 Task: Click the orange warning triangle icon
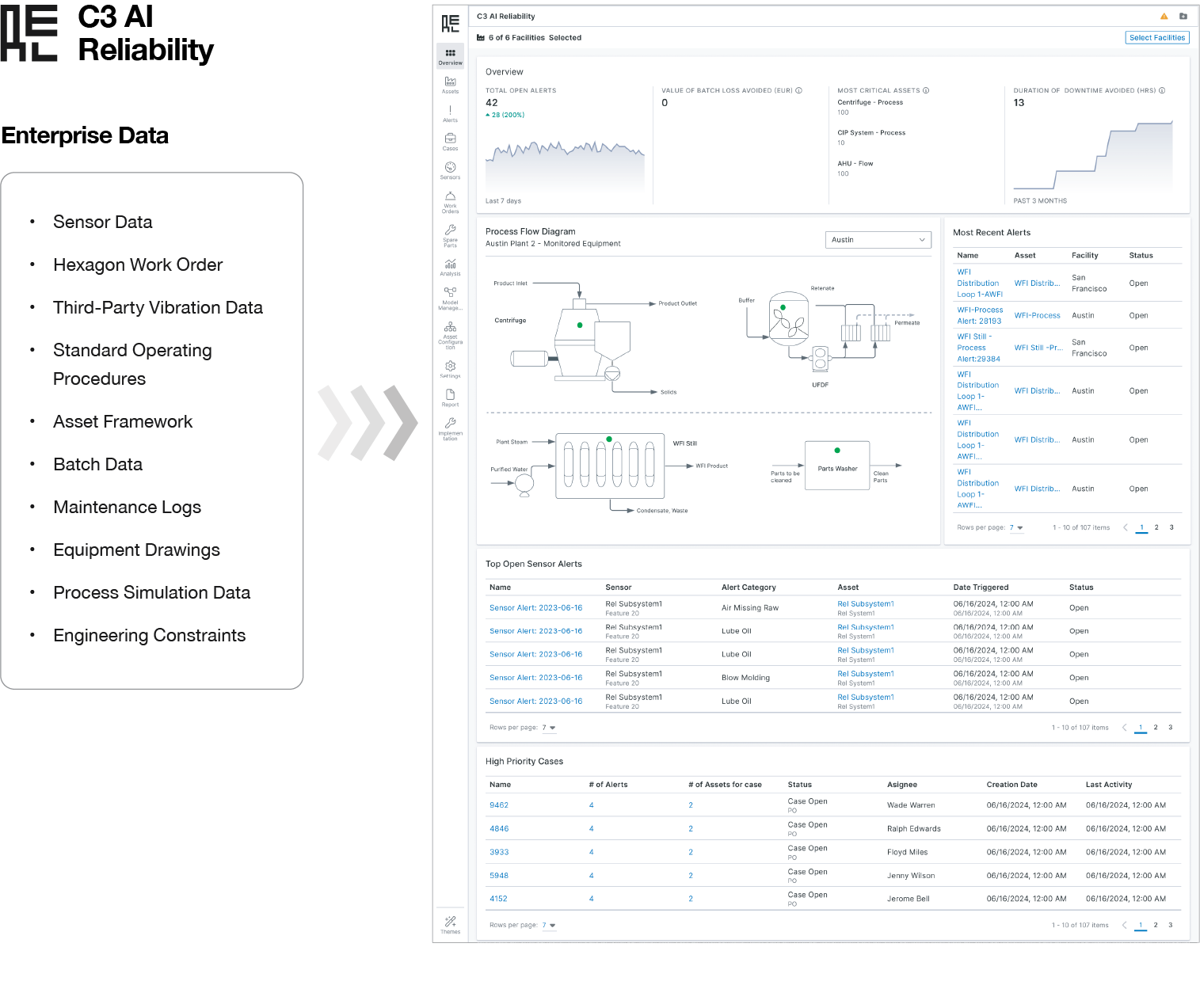pyautogui.click(x=1164, y=16)
